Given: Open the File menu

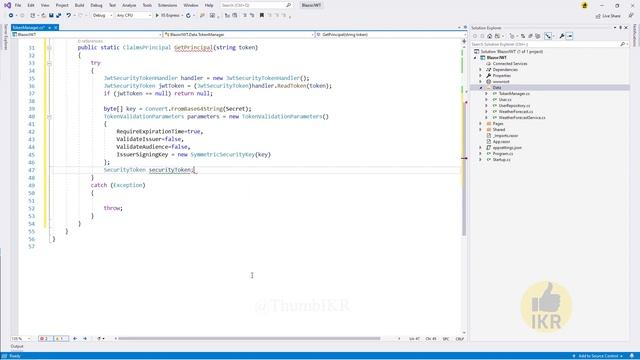Looking at the screenshot, I should pyautogui.click(x=18, y=5).
